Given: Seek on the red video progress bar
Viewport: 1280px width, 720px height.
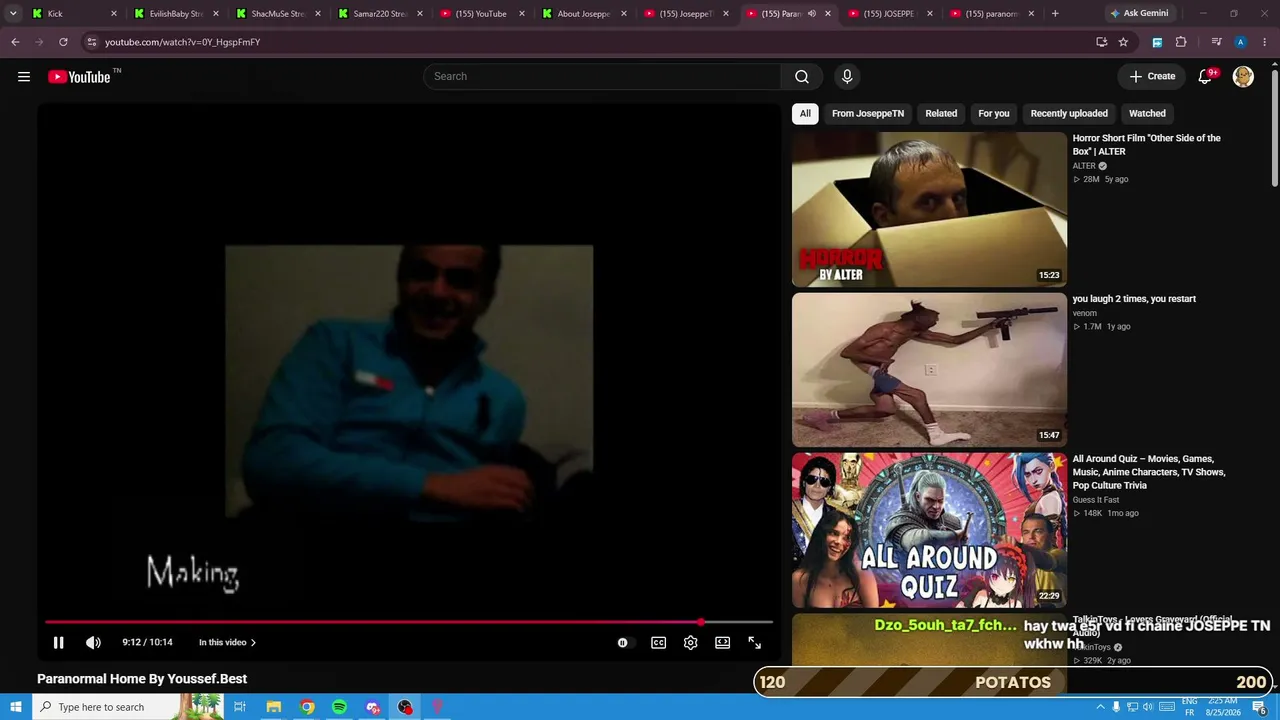Looking at the screenshot, I should 409,622.
